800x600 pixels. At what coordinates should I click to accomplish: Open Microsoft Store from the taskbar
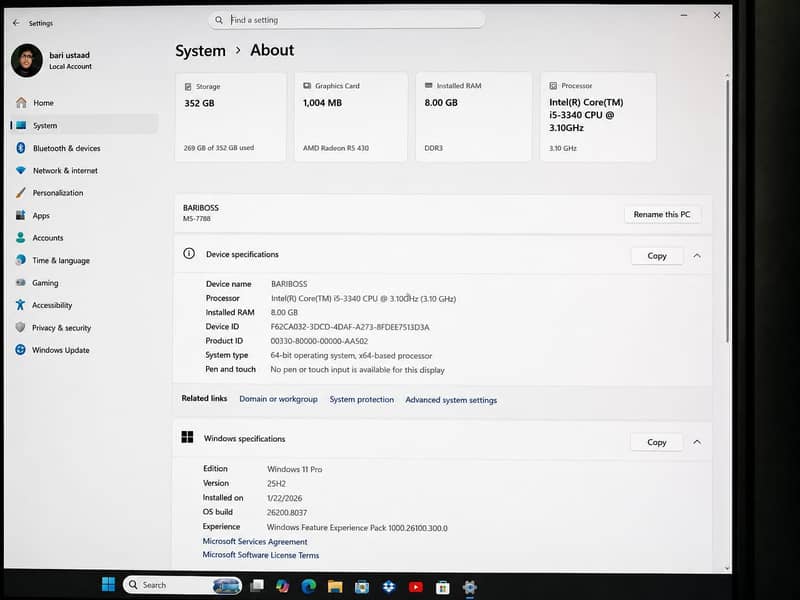442,588
